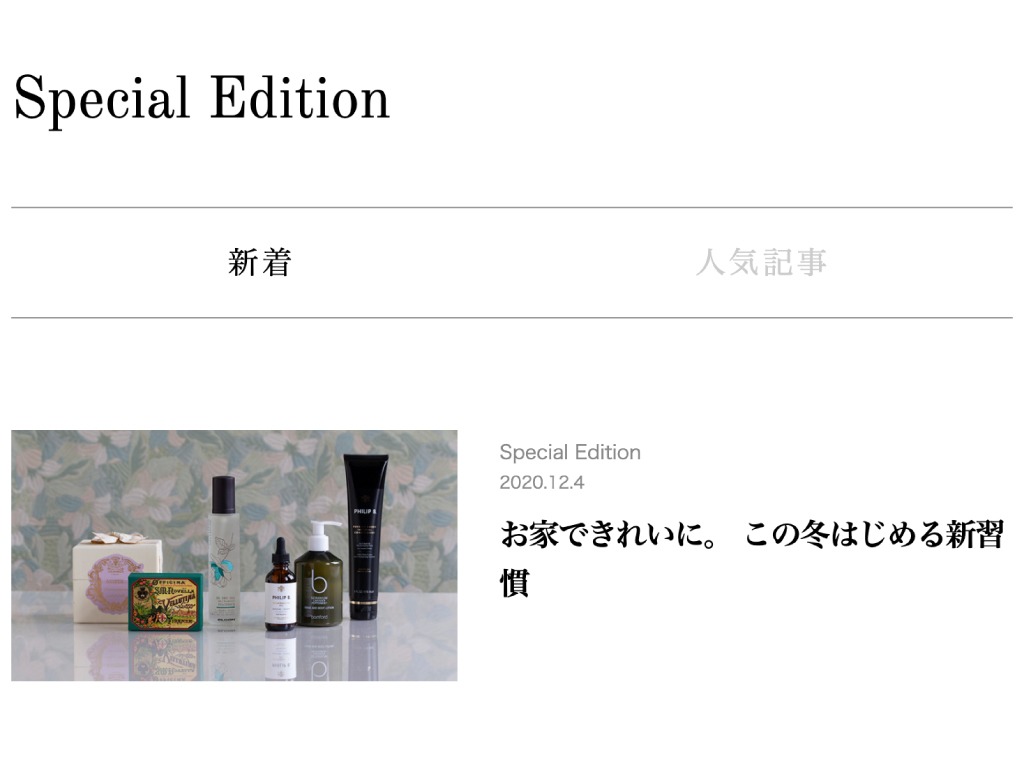This screenshot has height=768, width=1024.
Task: Switch to the 人気記事 tab
Action: pos(761,263)
